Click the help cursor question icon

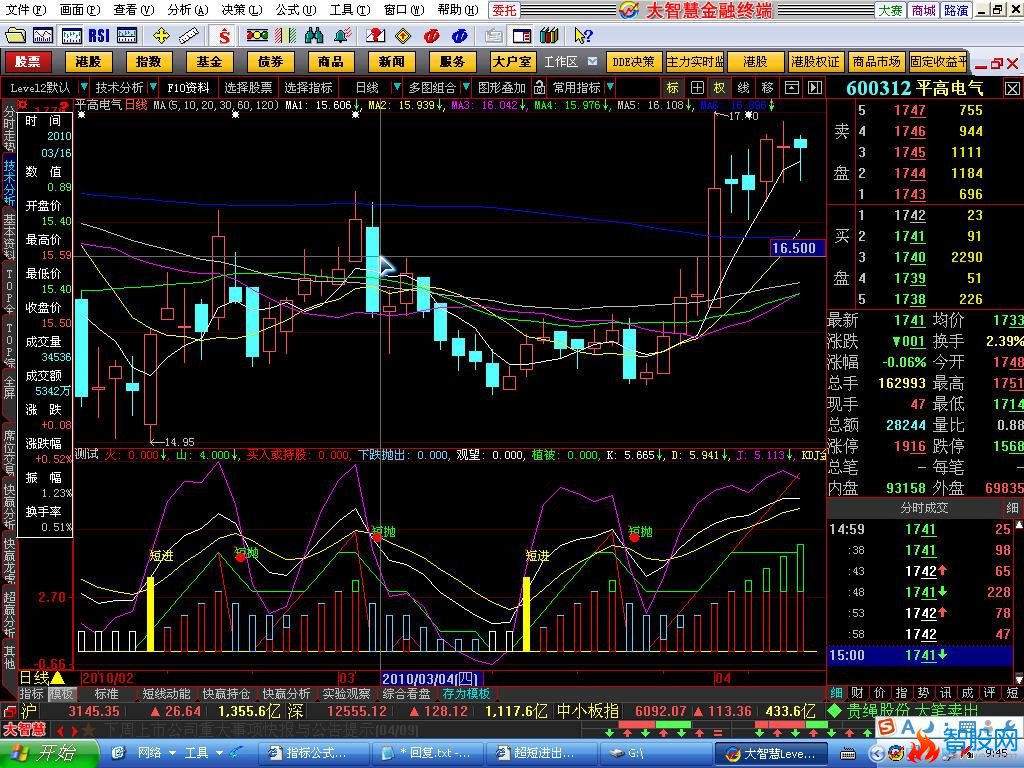[583, 35]
